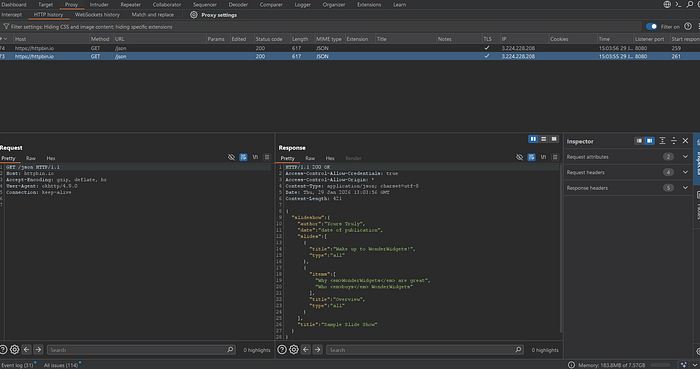Open Request search help icon
Viewport: 700px width, 369px height.
(x=3, y=350)
